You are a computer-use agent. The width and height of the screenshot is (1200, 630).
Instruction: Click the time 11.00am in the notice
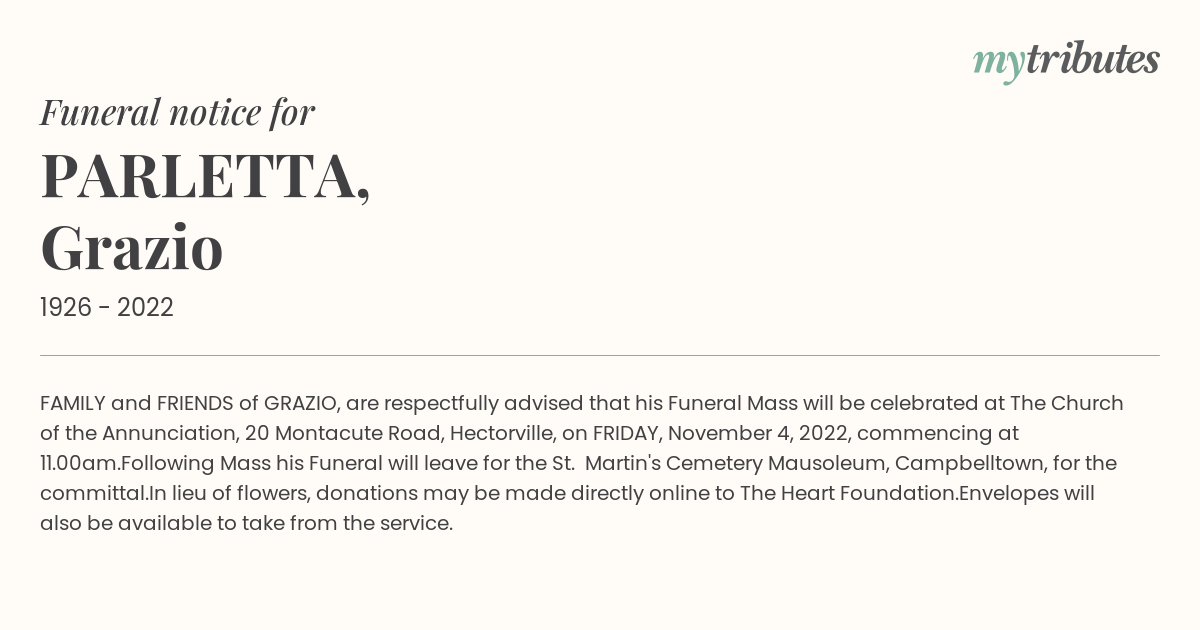79,463
